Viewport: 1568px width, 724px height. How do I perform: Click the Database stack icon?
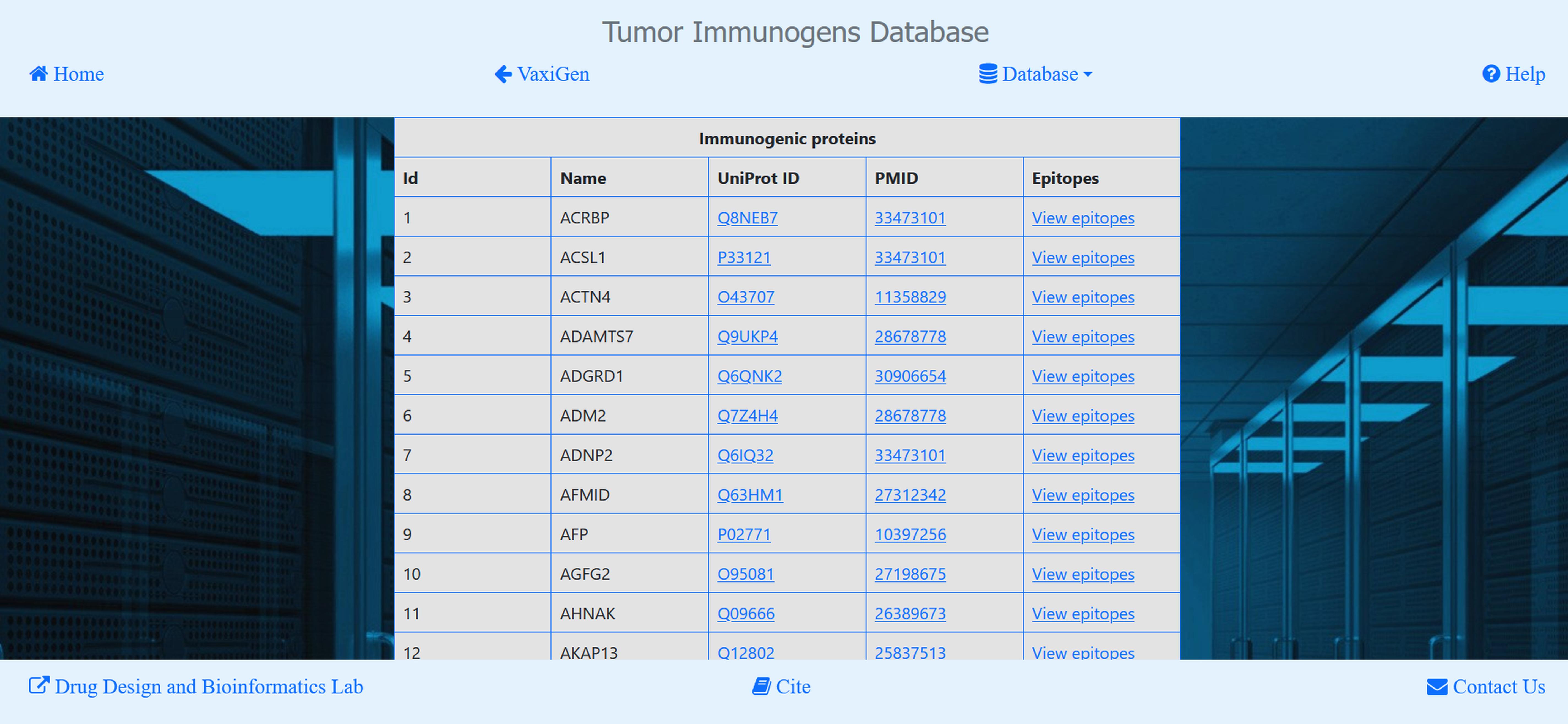pyautogui.click(x=988, y=74)
